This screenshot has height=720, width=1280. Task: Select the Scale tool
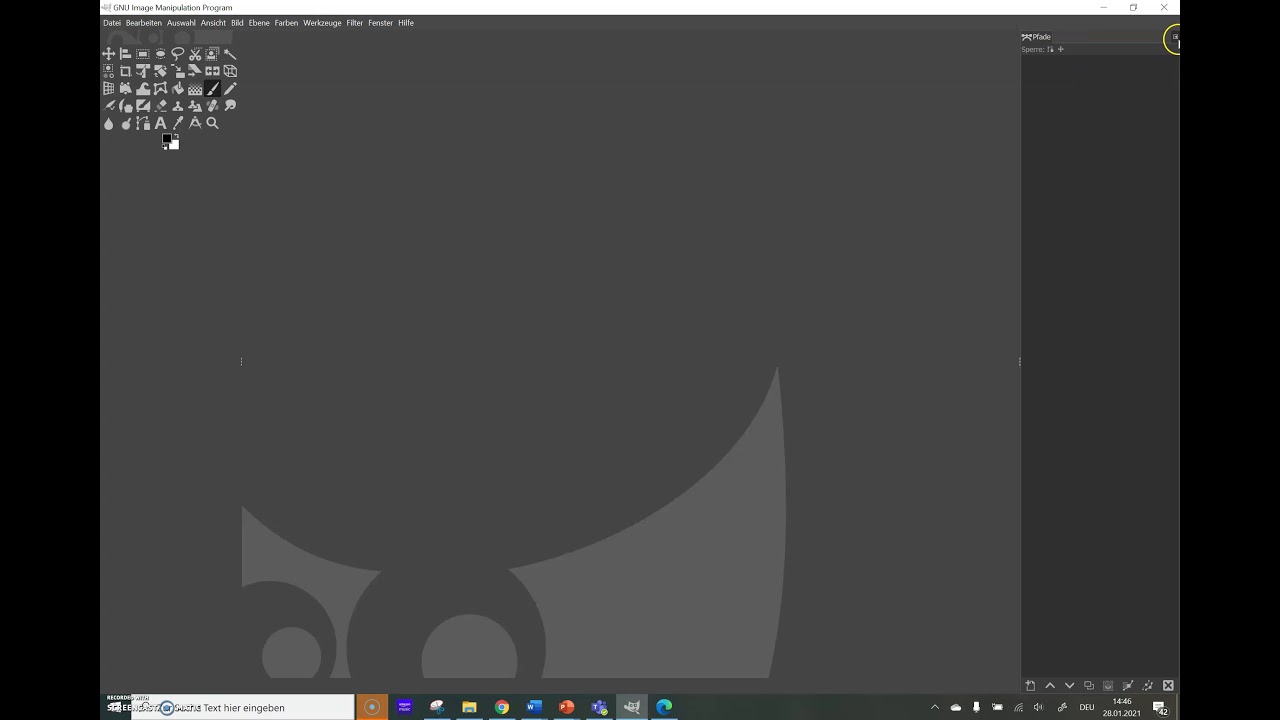tap(178, 71)
